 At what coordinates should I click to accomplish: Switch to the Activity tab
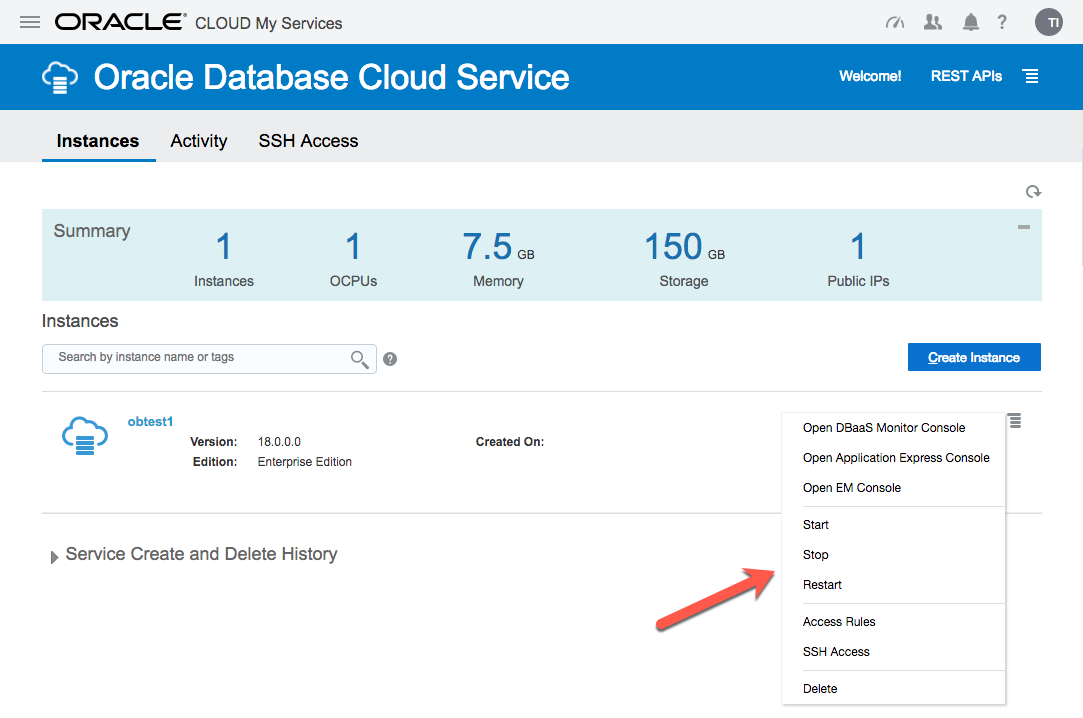point(199,141)
